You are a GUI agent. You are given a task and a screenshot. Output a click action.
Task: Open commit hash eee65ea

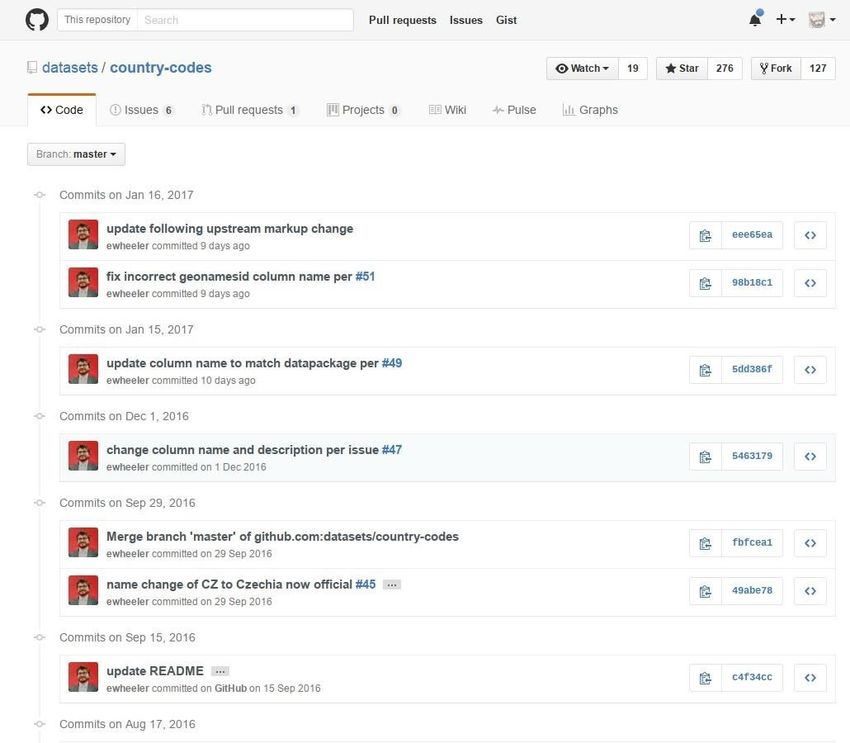752,235
